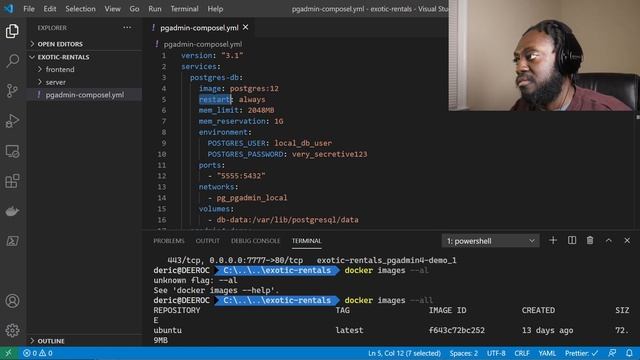The width and height of the screenshot is (640, 360).
Task: Click the "5555:5432" port value
Action: click(241, 176)
